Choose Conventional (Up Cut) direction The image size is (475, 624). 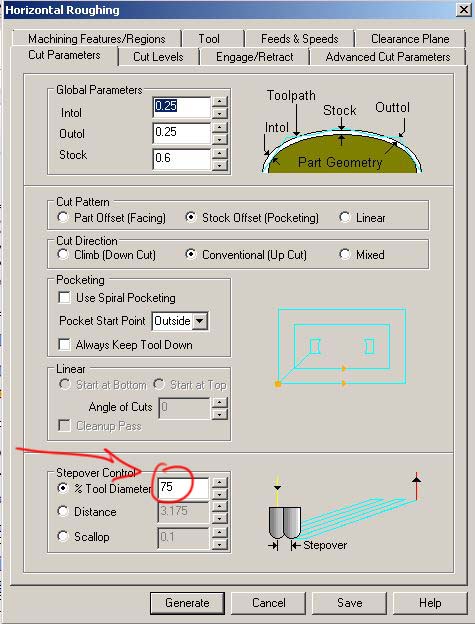tap(246, 255)
